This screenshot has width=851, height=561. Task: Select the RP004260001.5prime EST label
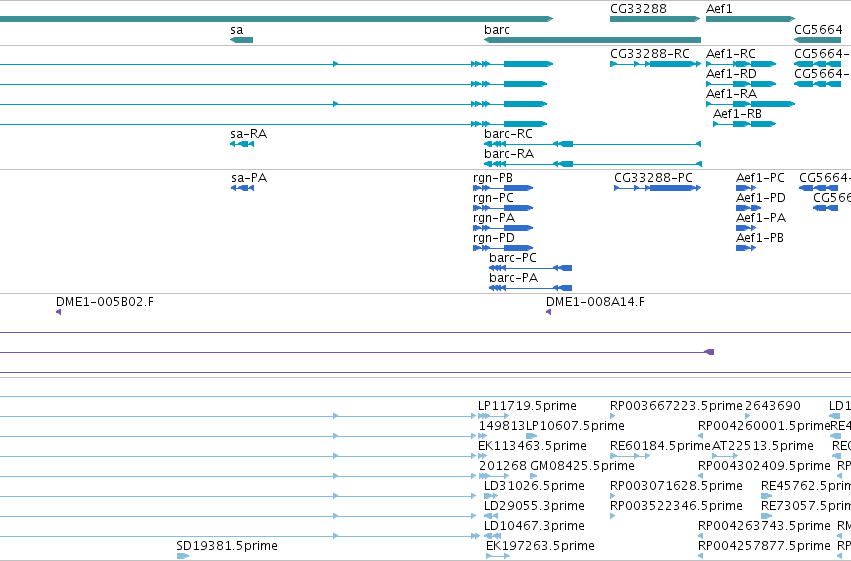point(764,426)
